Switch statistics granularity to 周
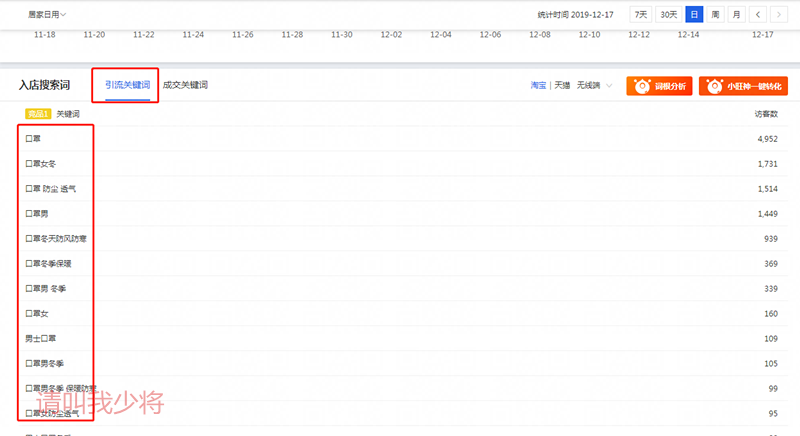800x436 pixels. (715, 14)
